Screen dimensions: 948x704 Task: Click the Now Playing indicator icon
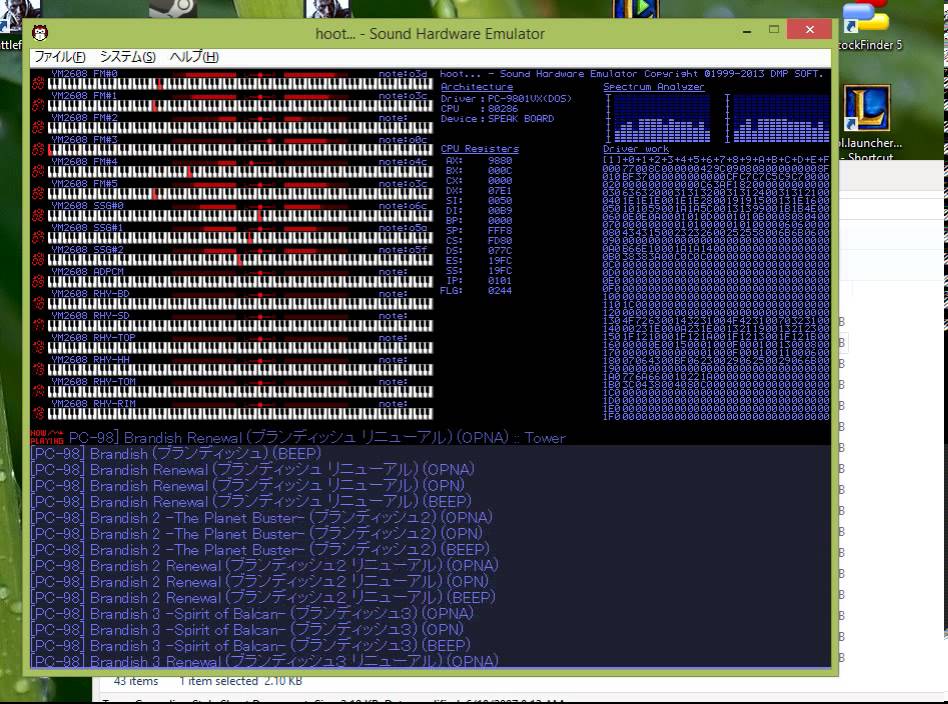click(x=47, y=437)
